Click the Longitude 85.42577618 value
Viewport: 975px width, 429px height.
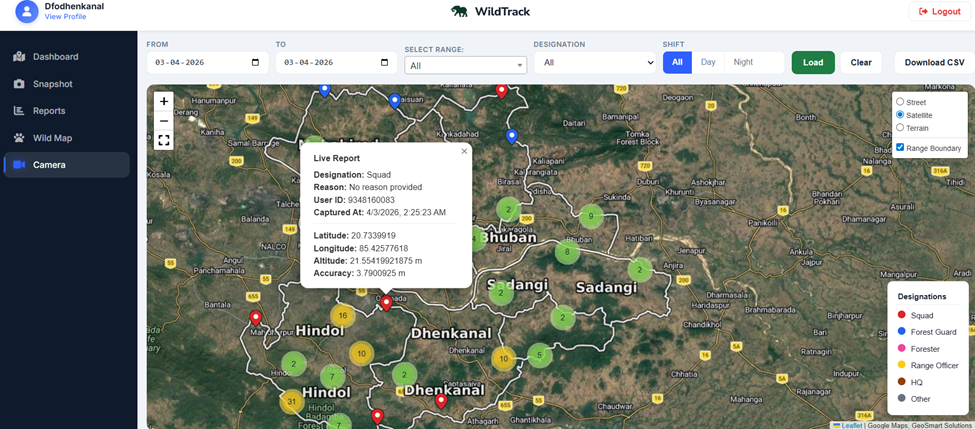point(384,248)
